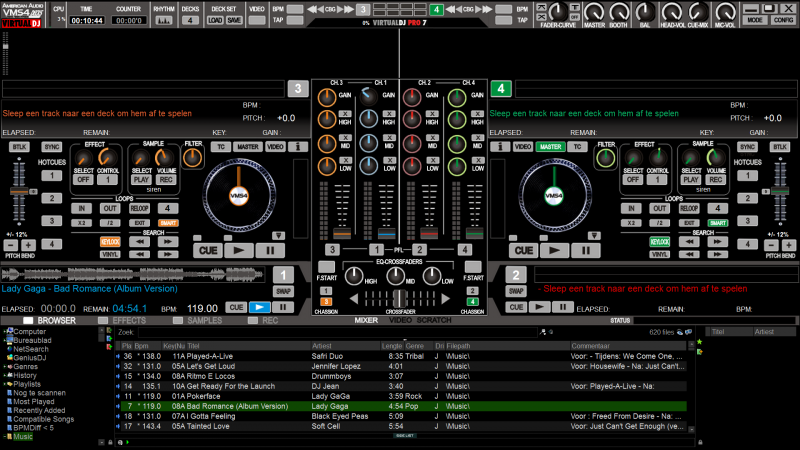The height and width of the screenshot is (450, 800).
Task: Click deck 3 search fast-forward arrows
Action: pos(168,242)
